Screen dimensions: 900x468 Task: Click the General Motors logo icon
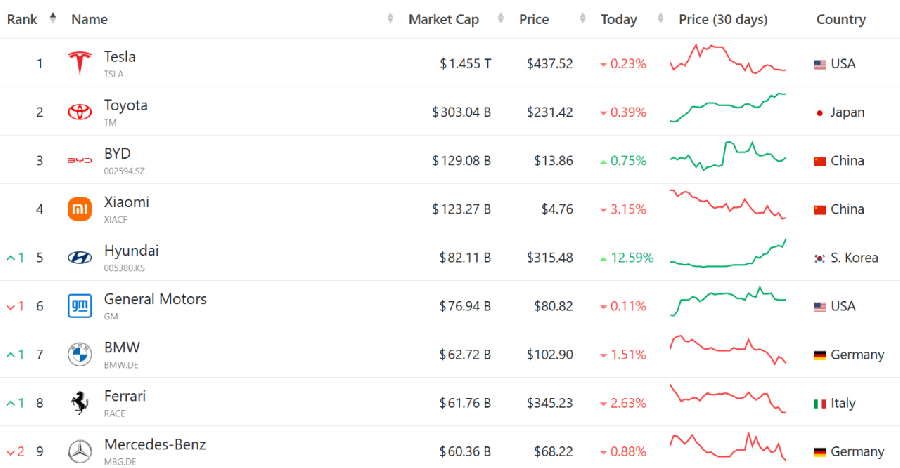point(79,306)
